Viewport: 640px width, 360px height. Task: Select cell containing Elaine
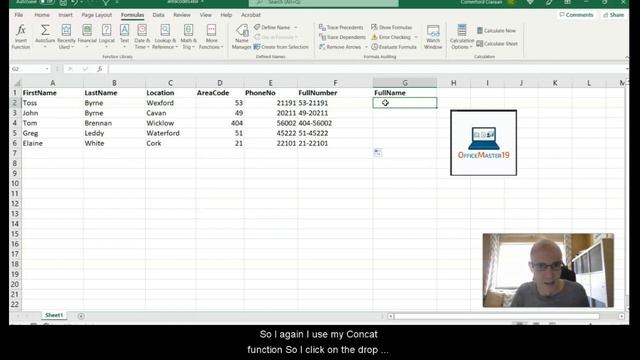pos(52,143)
